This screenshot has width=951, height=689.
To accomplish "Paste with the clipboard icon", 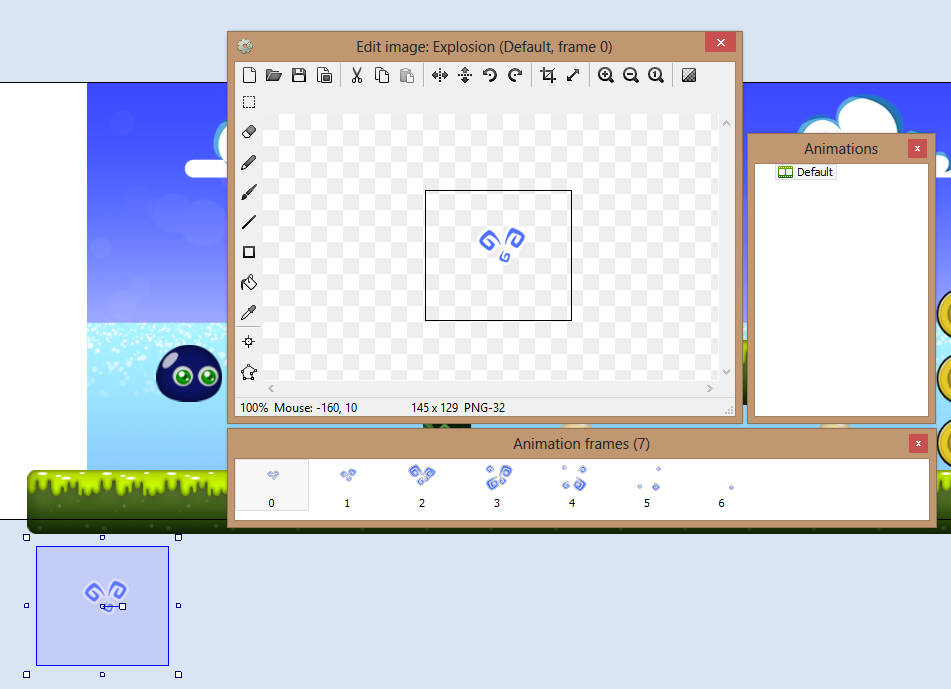I will [x=407, y=75].
